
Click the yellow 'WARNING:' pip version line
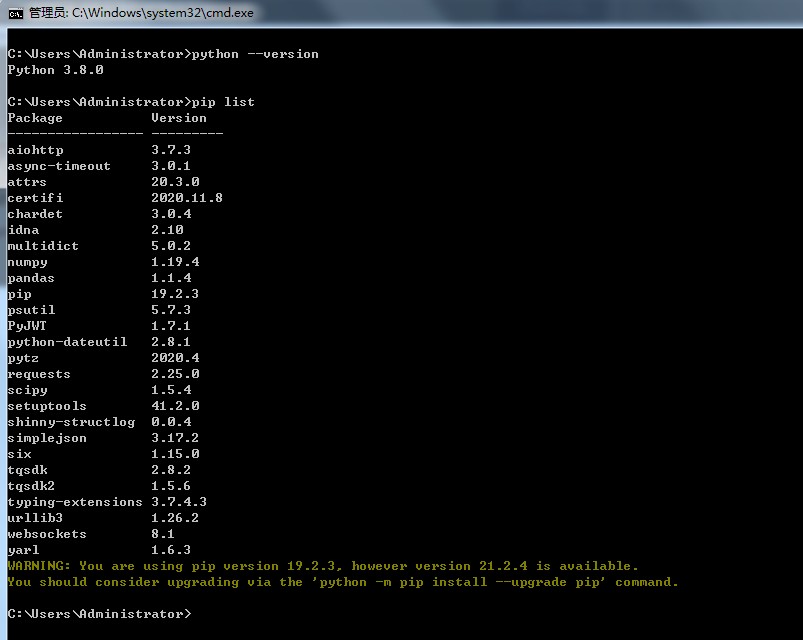(323, 566)
